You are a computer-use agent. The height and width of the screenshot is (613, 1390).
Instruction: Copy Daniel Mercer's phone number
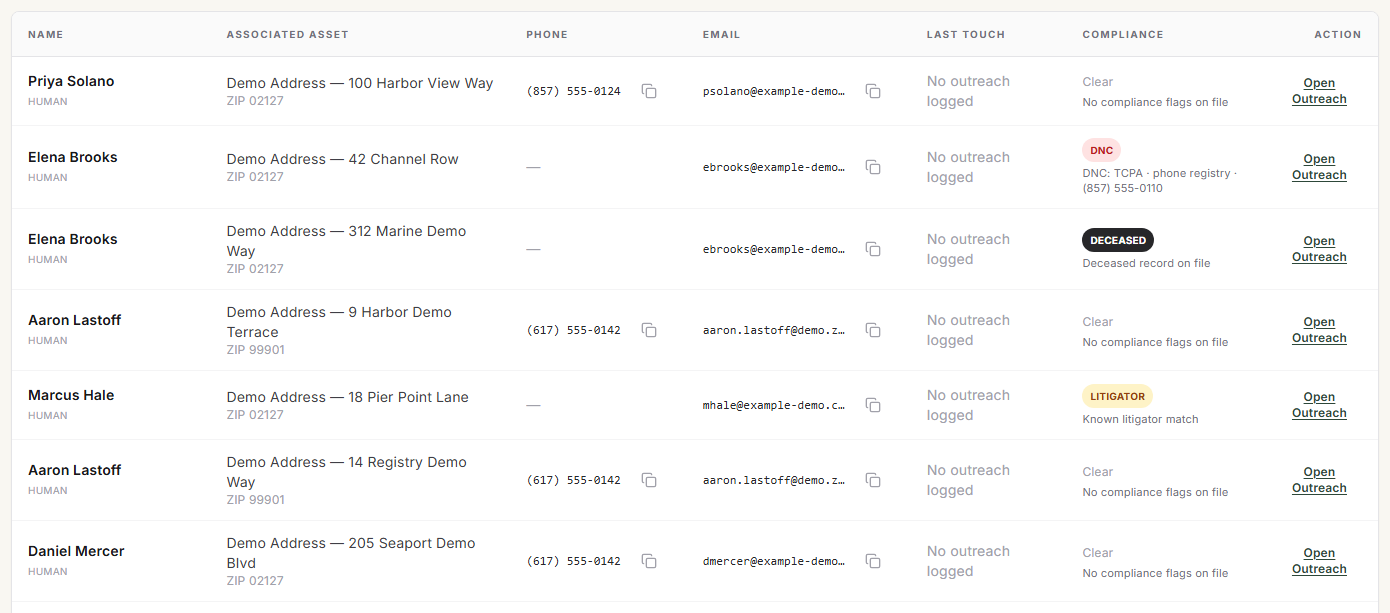649,561
